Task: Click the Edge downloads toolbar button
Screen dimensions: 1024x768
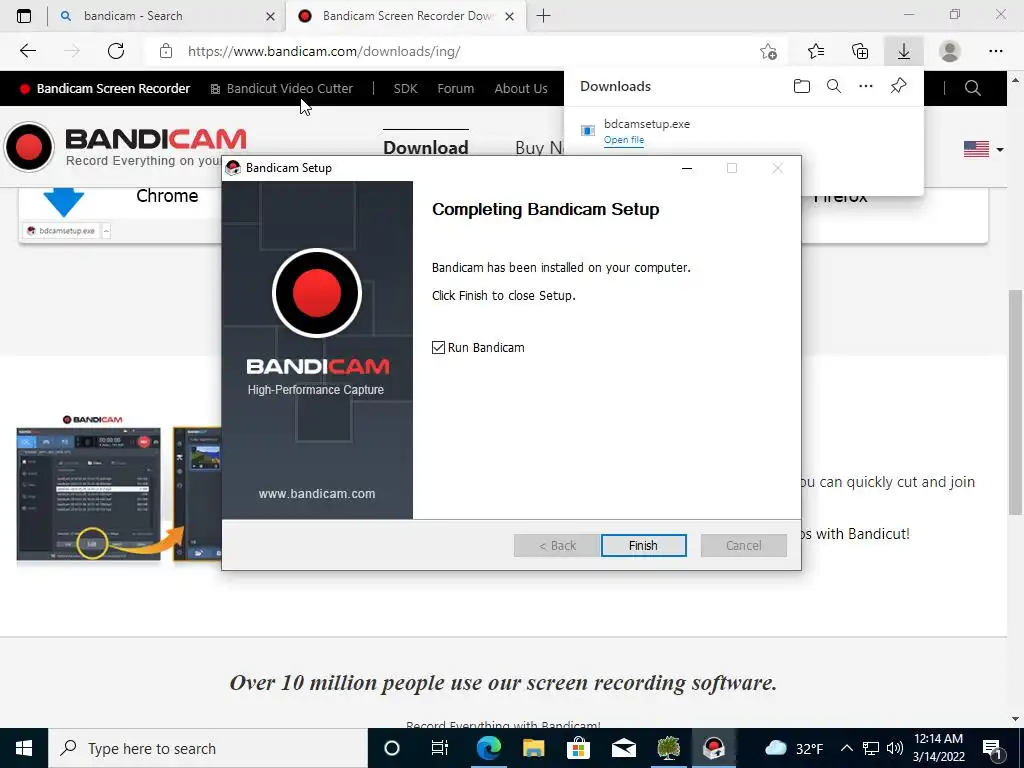Action: (904, 51)
